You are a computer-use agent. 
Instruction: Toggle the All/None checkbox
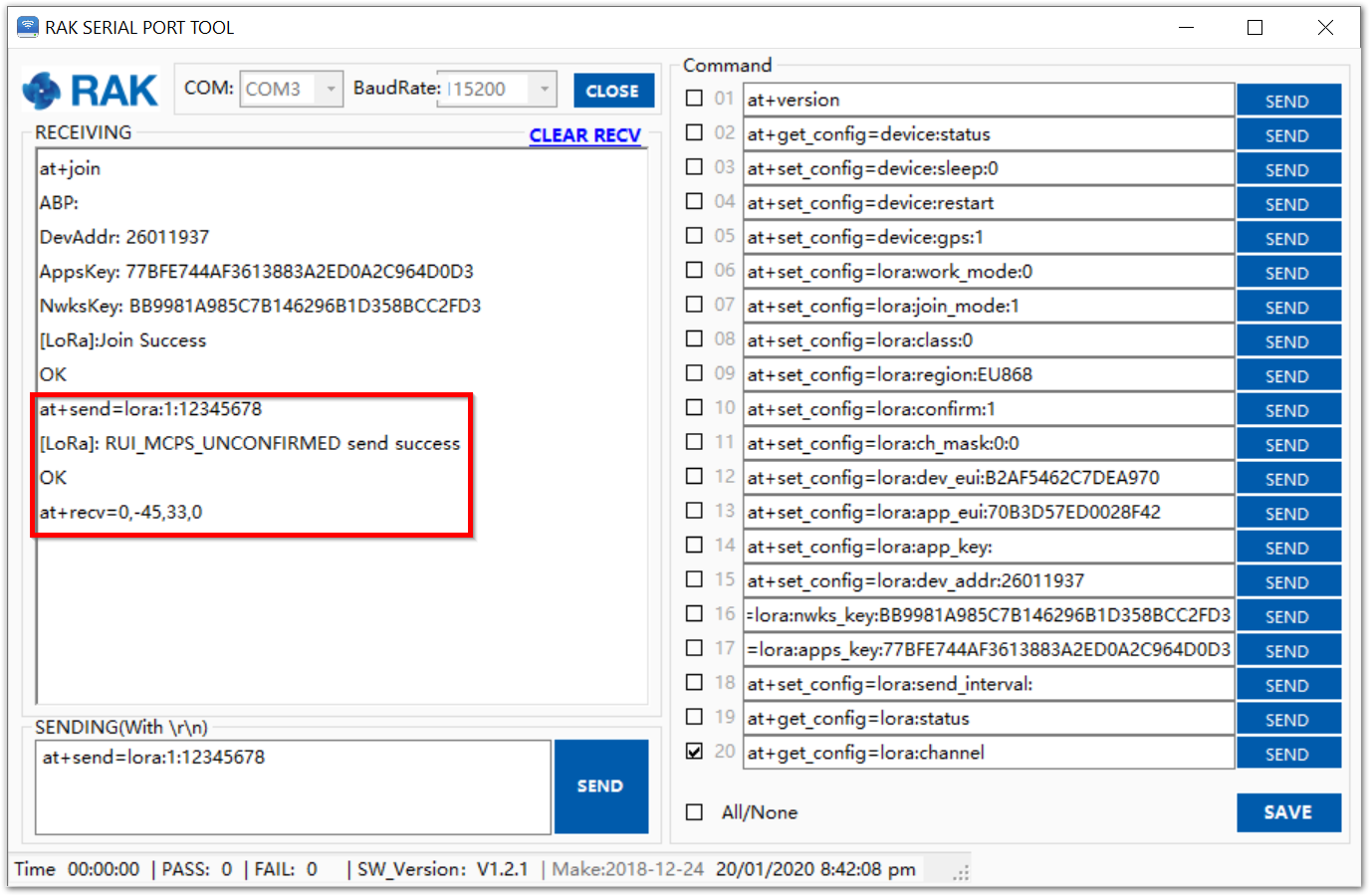[x=694, y=812]
